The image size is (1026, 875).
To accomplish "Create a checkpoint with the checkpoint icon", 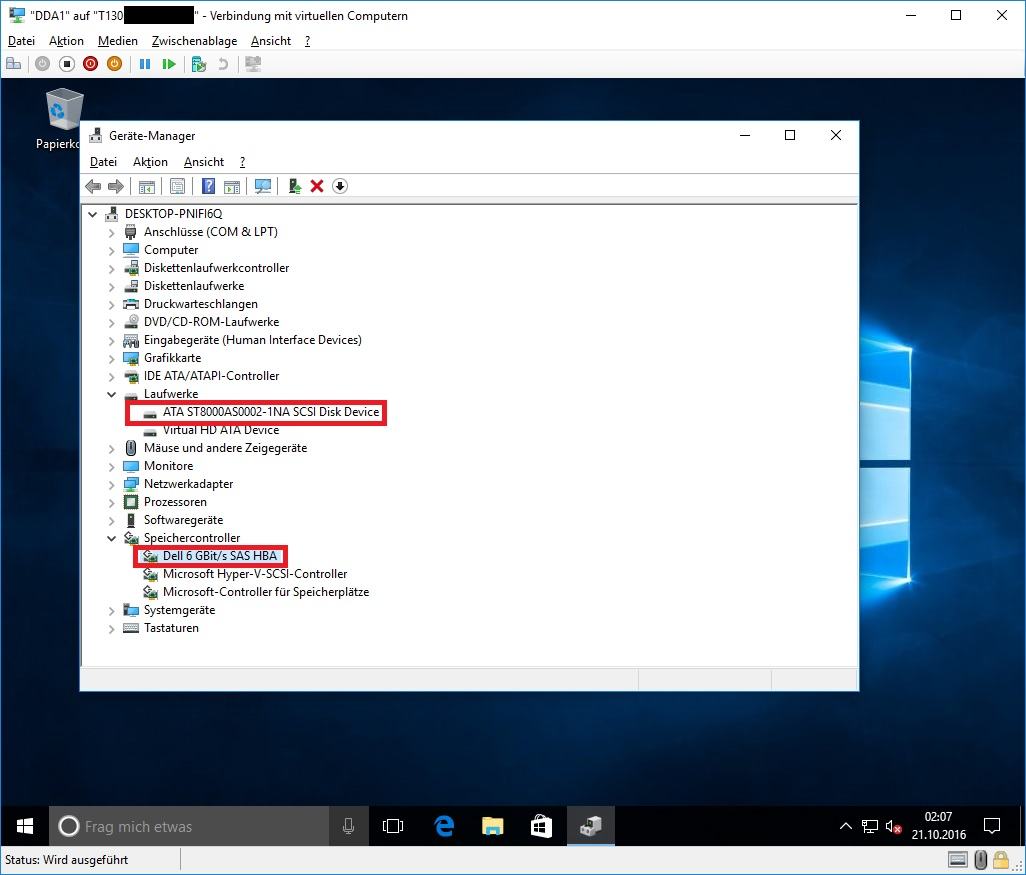I will [x=199, y=63].
